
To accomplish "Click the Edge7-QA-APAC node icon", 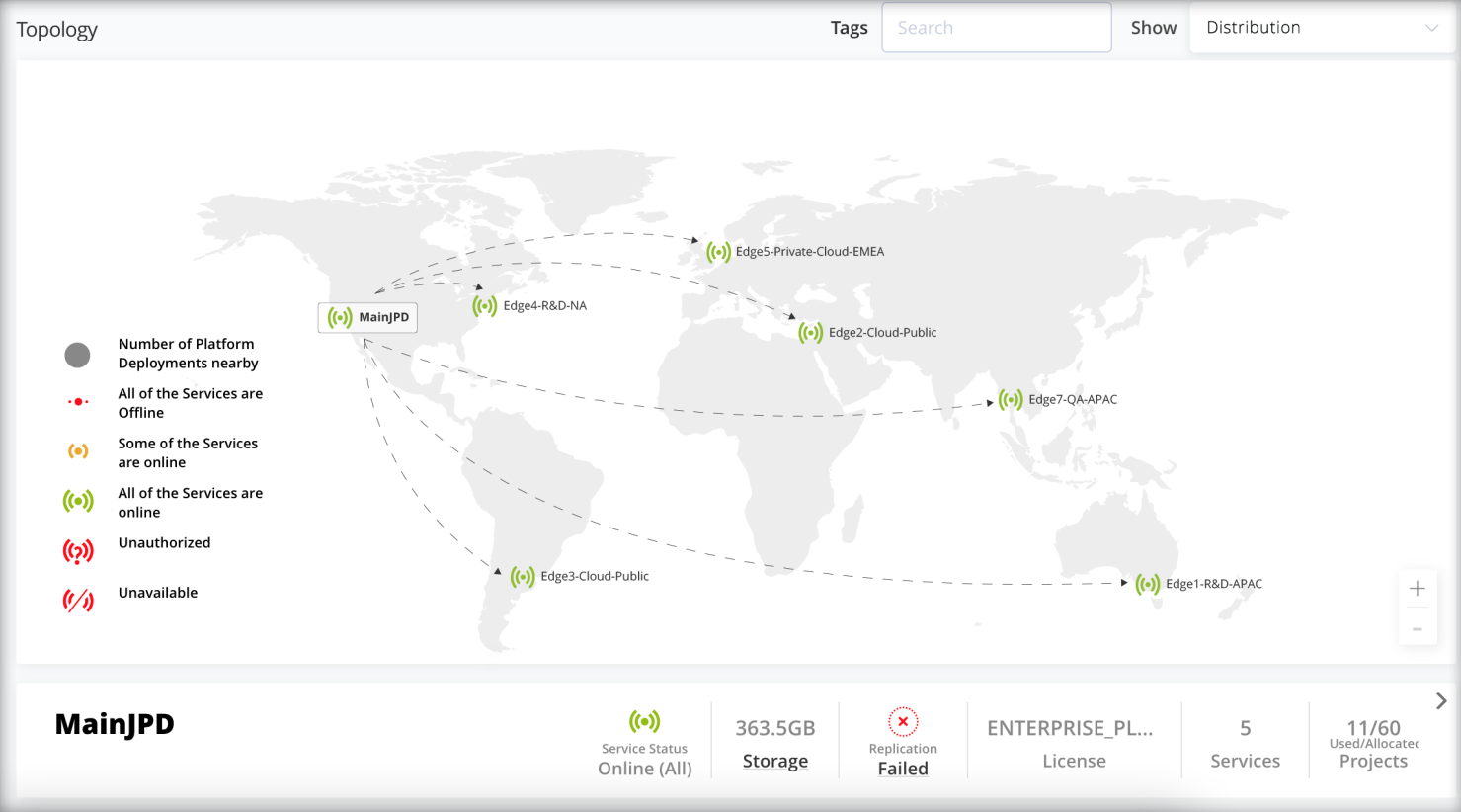I will click(x=1009, y=400).
